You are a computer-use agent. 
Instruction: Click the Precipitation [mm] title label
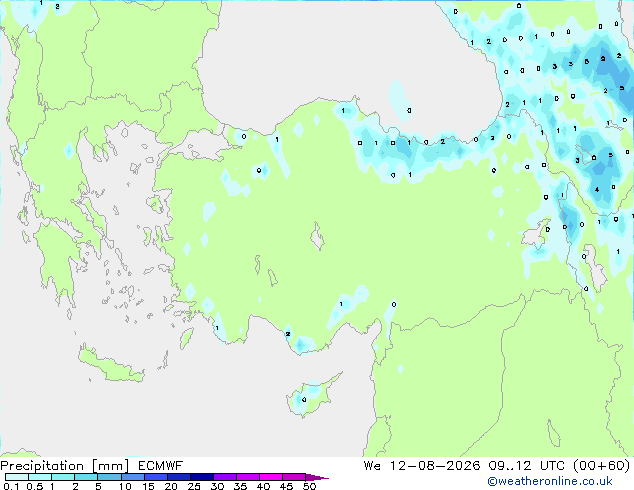(65, 466)
